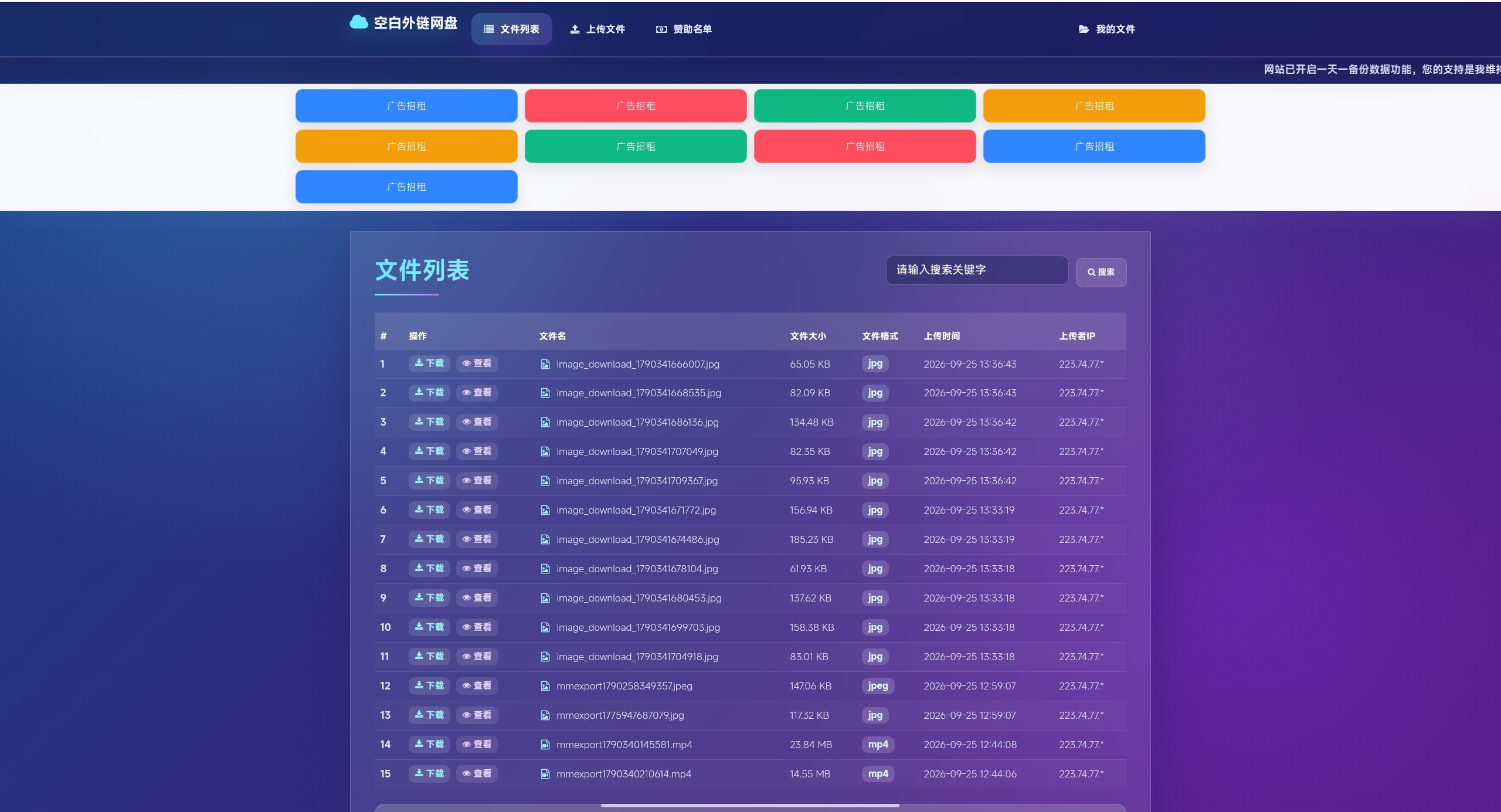Click file icon beside image_download_1790341704918.jpg
1501x812 pixels.
tap(545, 657)
